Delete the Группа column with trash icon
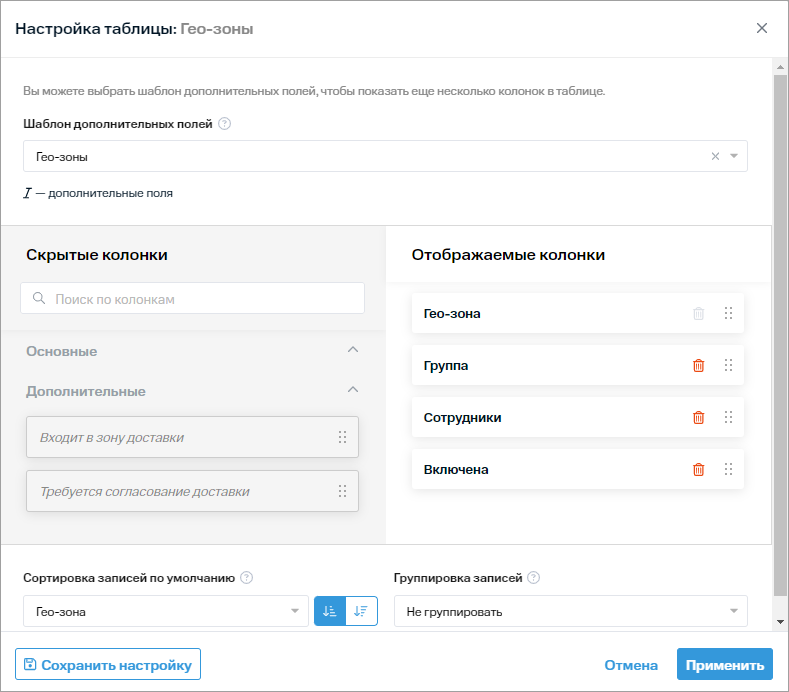This screenshot has height=692, width=789. pyautogui.click(x=698, y=366)
